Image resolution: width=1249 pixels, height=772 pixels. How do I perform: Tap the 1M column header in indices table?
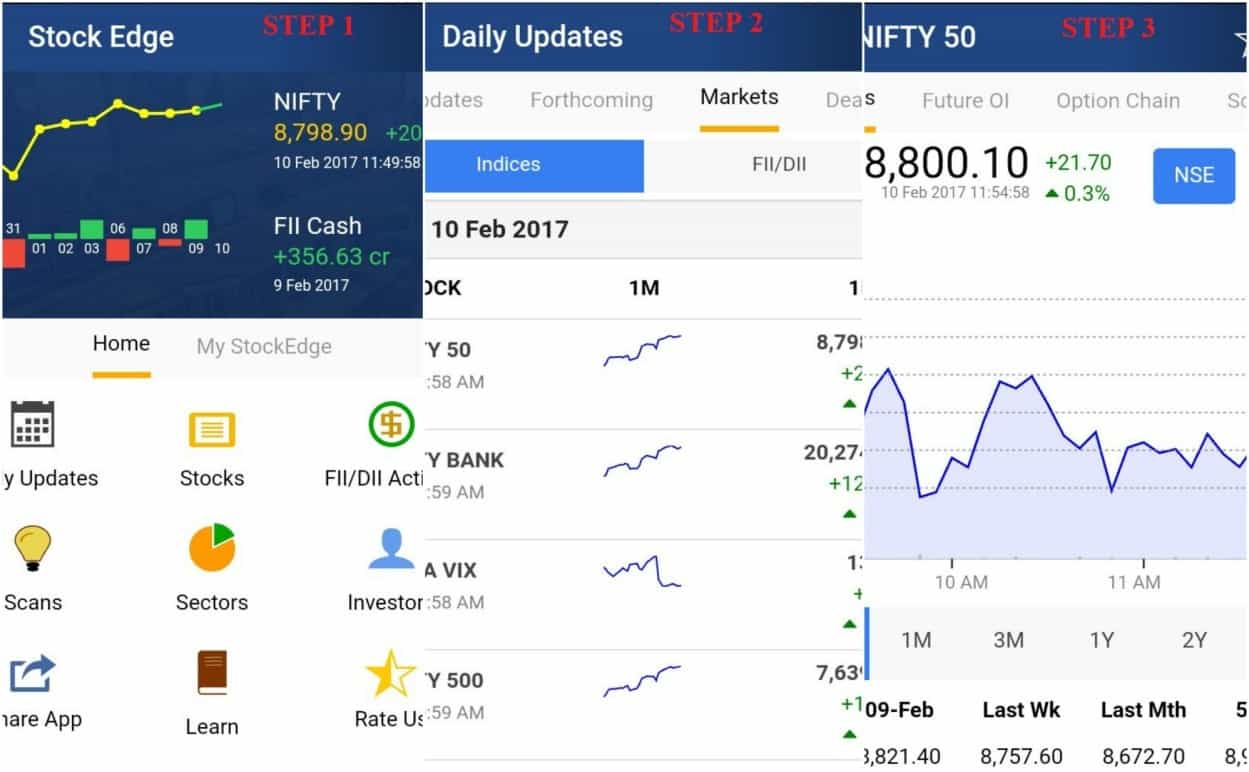[x=644, y=288]
